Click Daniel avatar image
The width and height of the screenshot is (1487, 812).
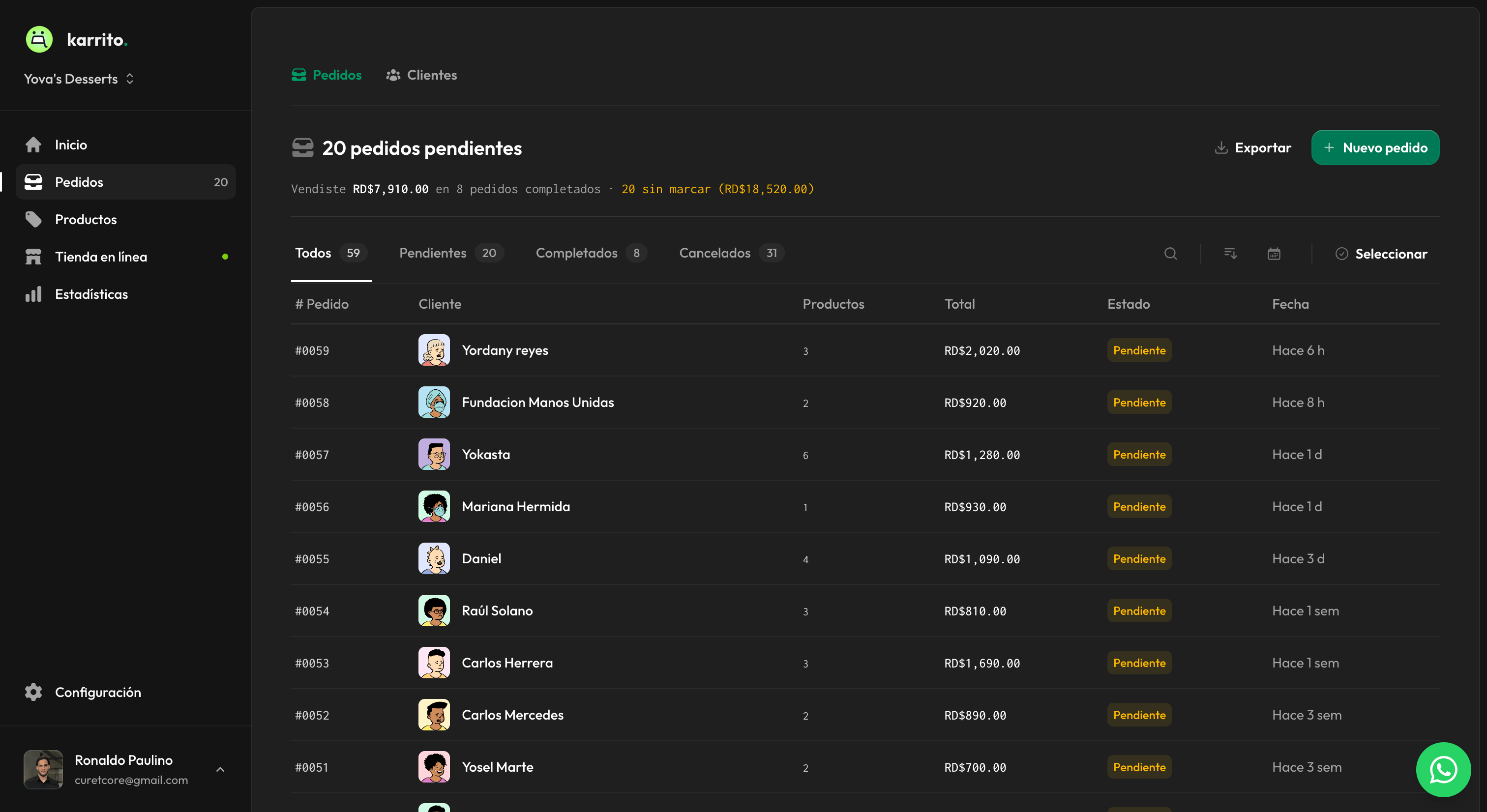[x=434, y=559]
